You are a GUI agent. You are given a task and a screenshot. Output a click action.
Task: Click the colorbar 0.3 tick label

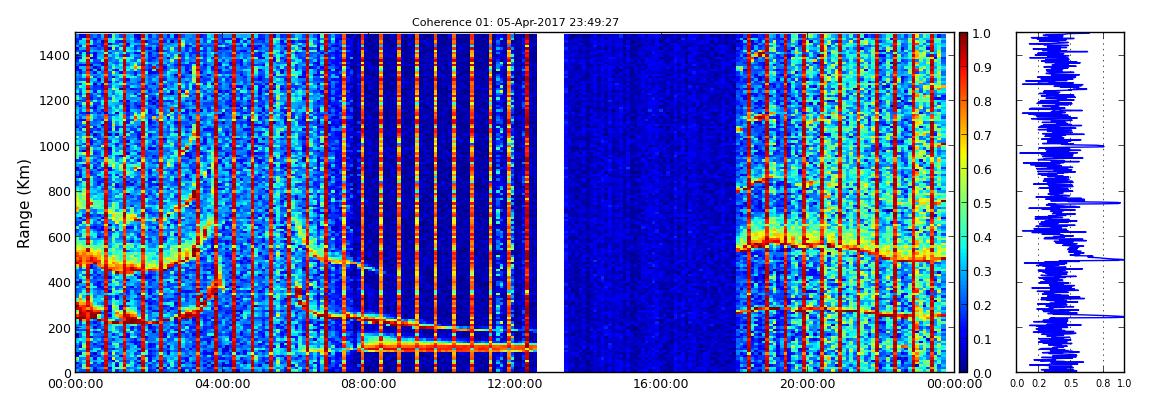click(981, 271)
